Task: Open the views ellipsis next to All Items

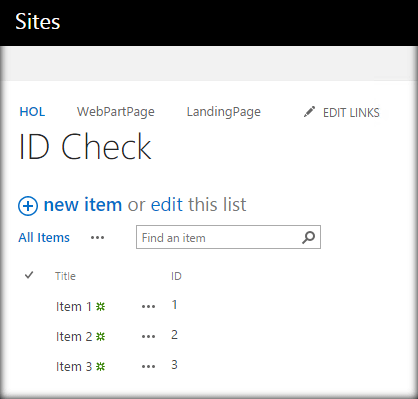Action: point(97,238)
